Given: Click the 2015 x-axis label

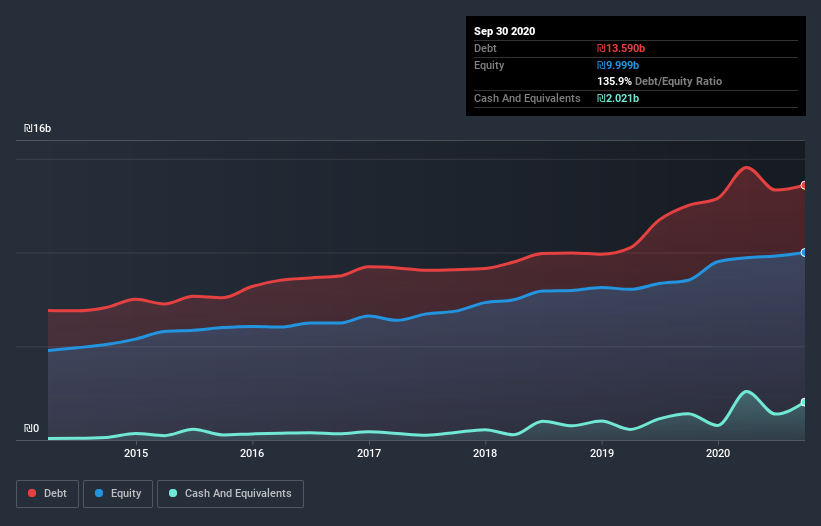Looking at the screenshot, I should [x=136, y=453].
